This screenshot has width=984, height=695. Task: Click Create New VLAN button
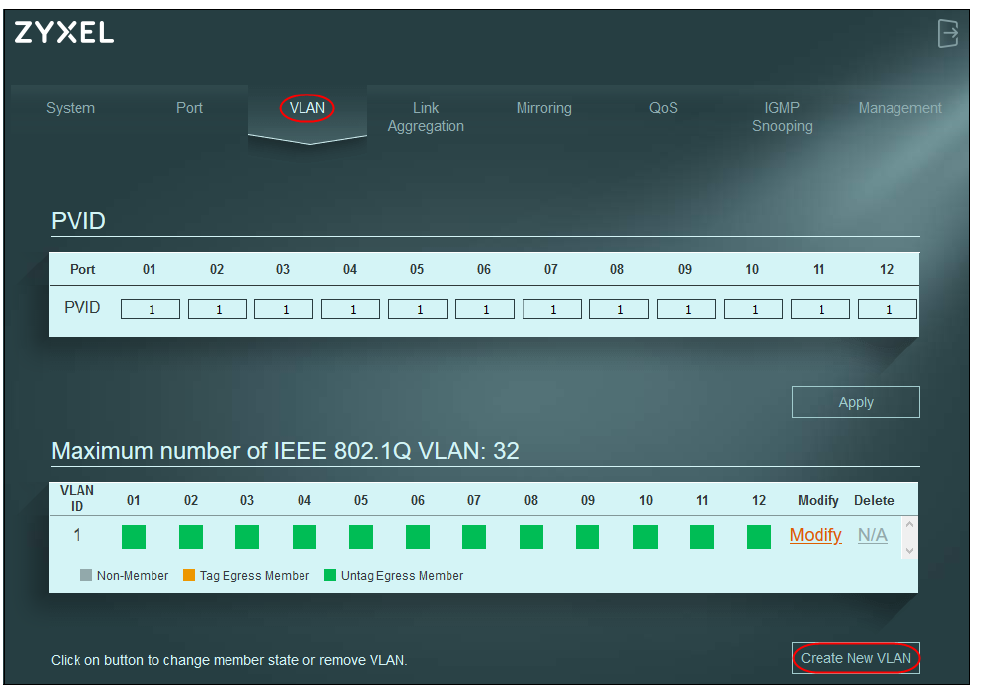[x=856, y=658]
